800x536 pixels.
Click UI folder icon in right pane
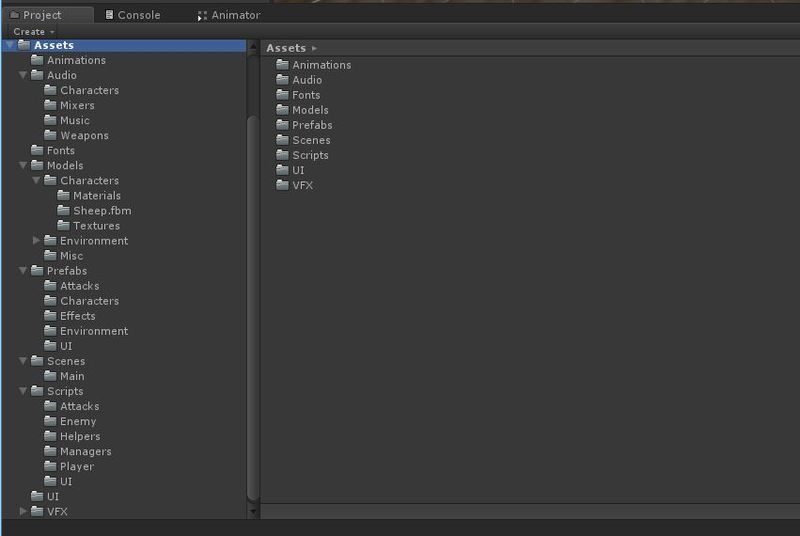point(282,170)
